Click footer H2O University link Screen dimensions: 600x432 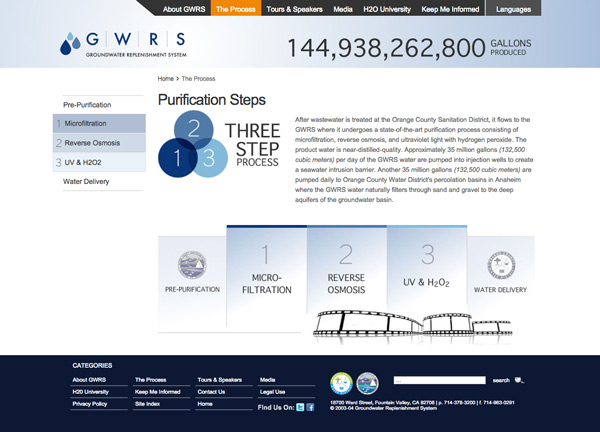91,392
